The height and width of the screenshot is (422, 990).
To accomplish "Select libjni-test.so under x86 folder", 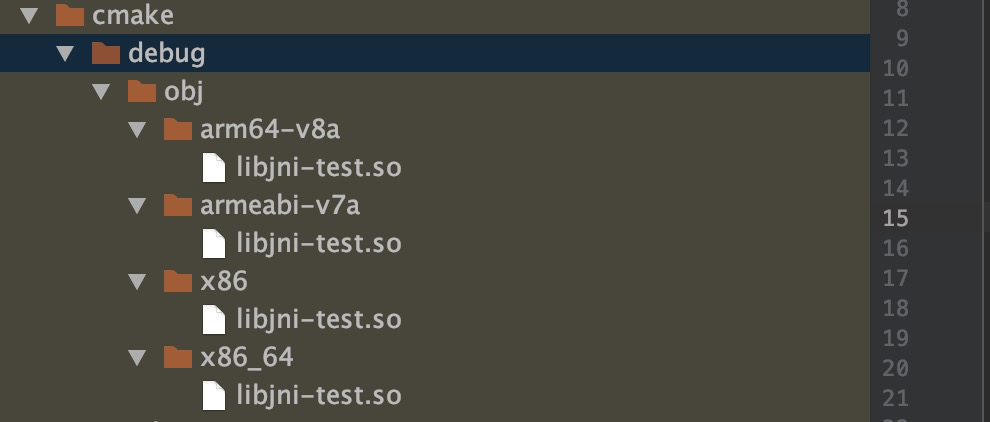I will point(318,319).
